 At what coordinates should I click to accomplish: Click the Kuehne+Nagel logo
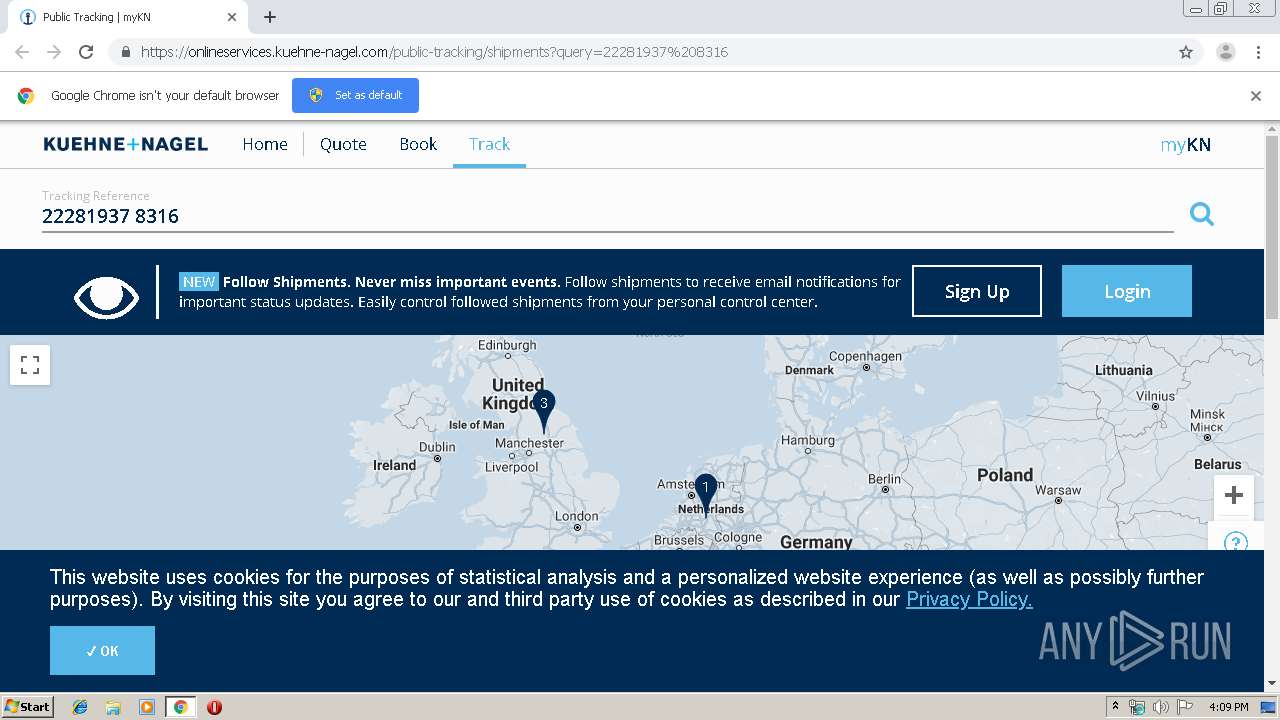(126, 144)
